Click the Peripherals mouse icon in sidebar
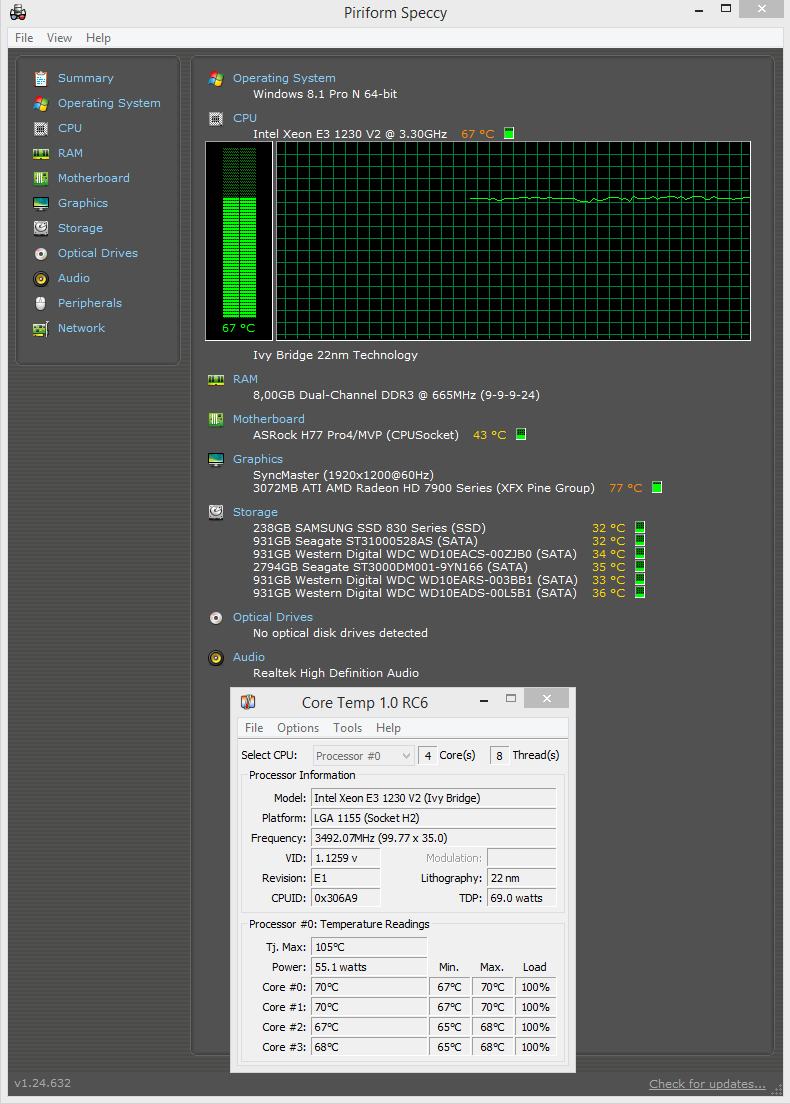790x1104 pixels. [x=41, y=303]
